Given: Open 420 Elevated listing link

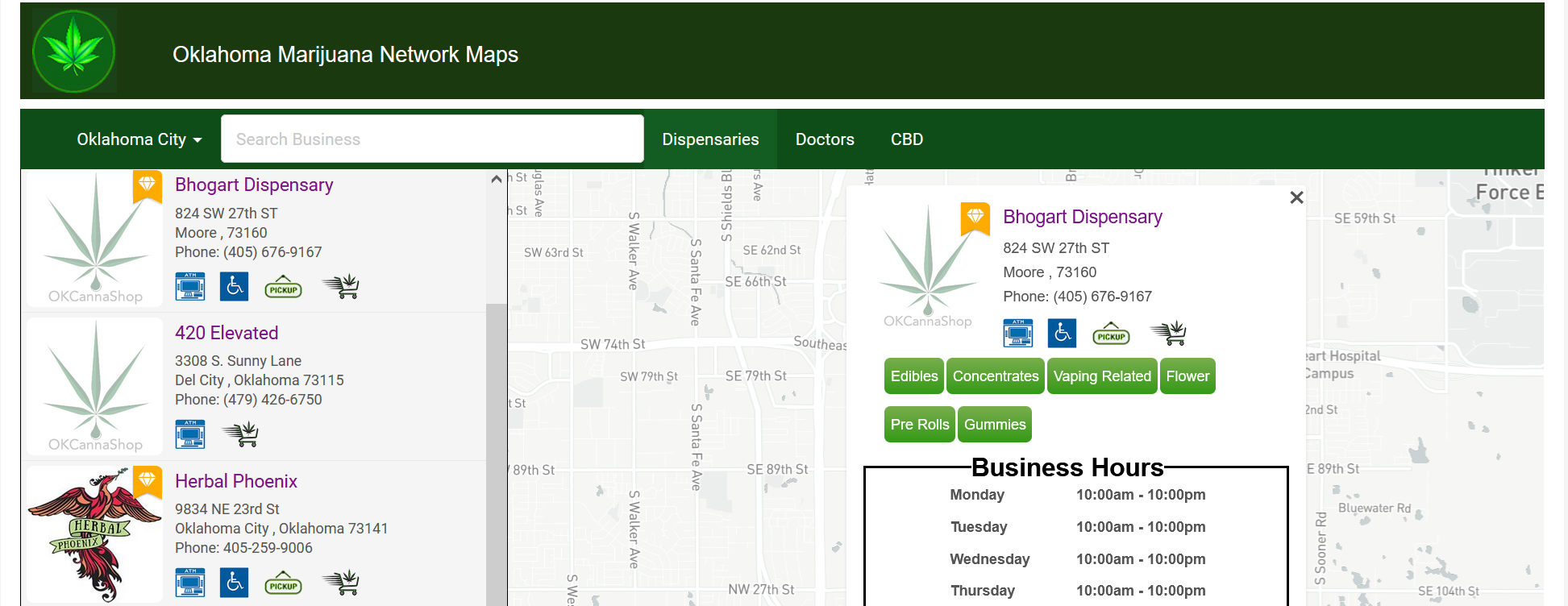Looking at the screenshot, I should click(227, 333).
